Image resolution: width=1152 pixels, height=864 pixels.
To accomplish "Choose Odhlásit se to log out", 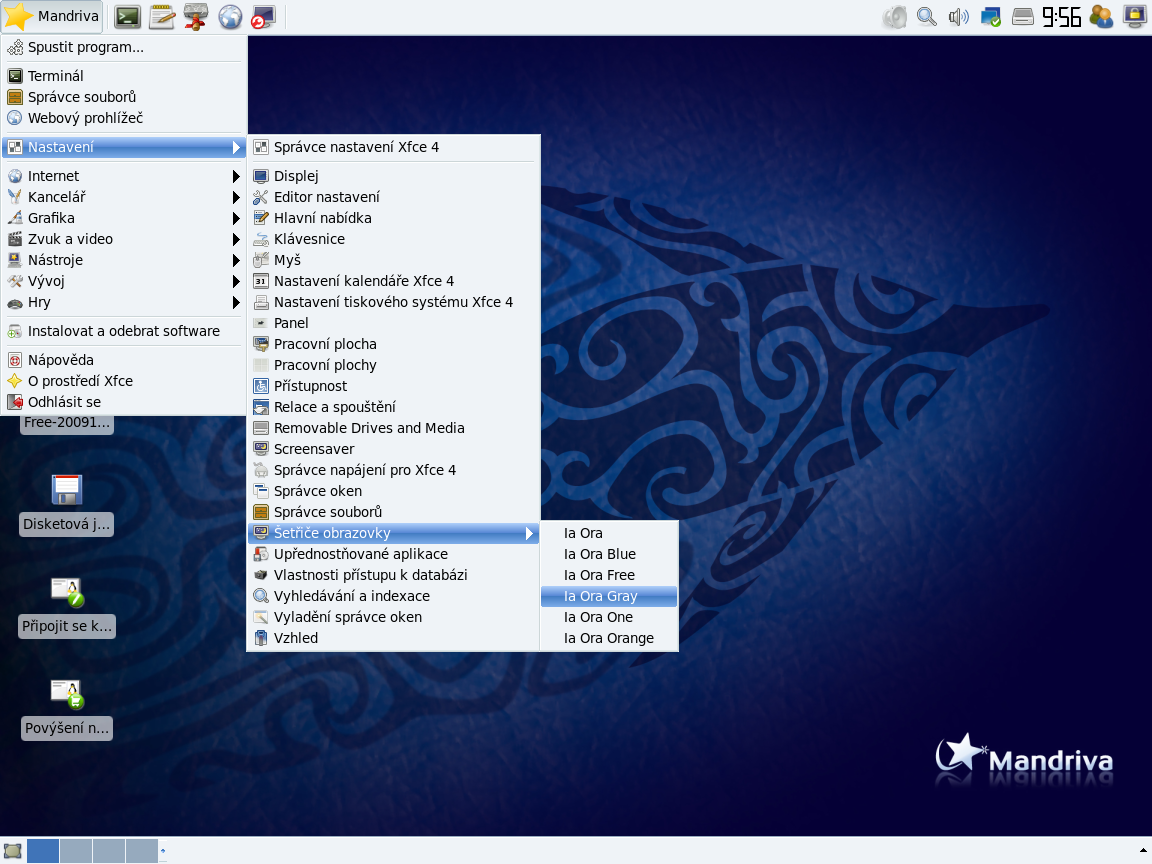I will point(123,403).
